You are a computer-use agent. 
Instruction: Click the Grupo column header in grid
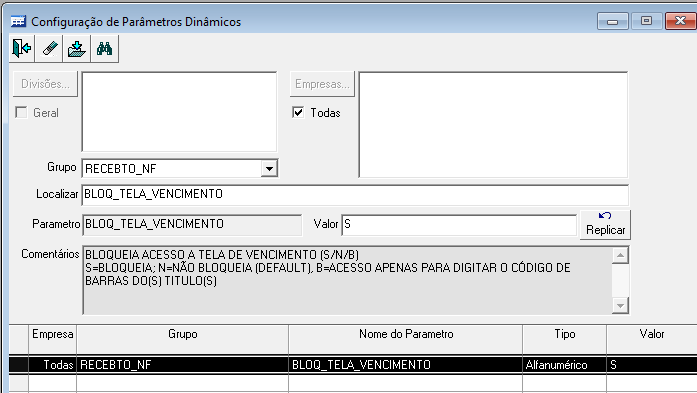[x=182, y=339]
